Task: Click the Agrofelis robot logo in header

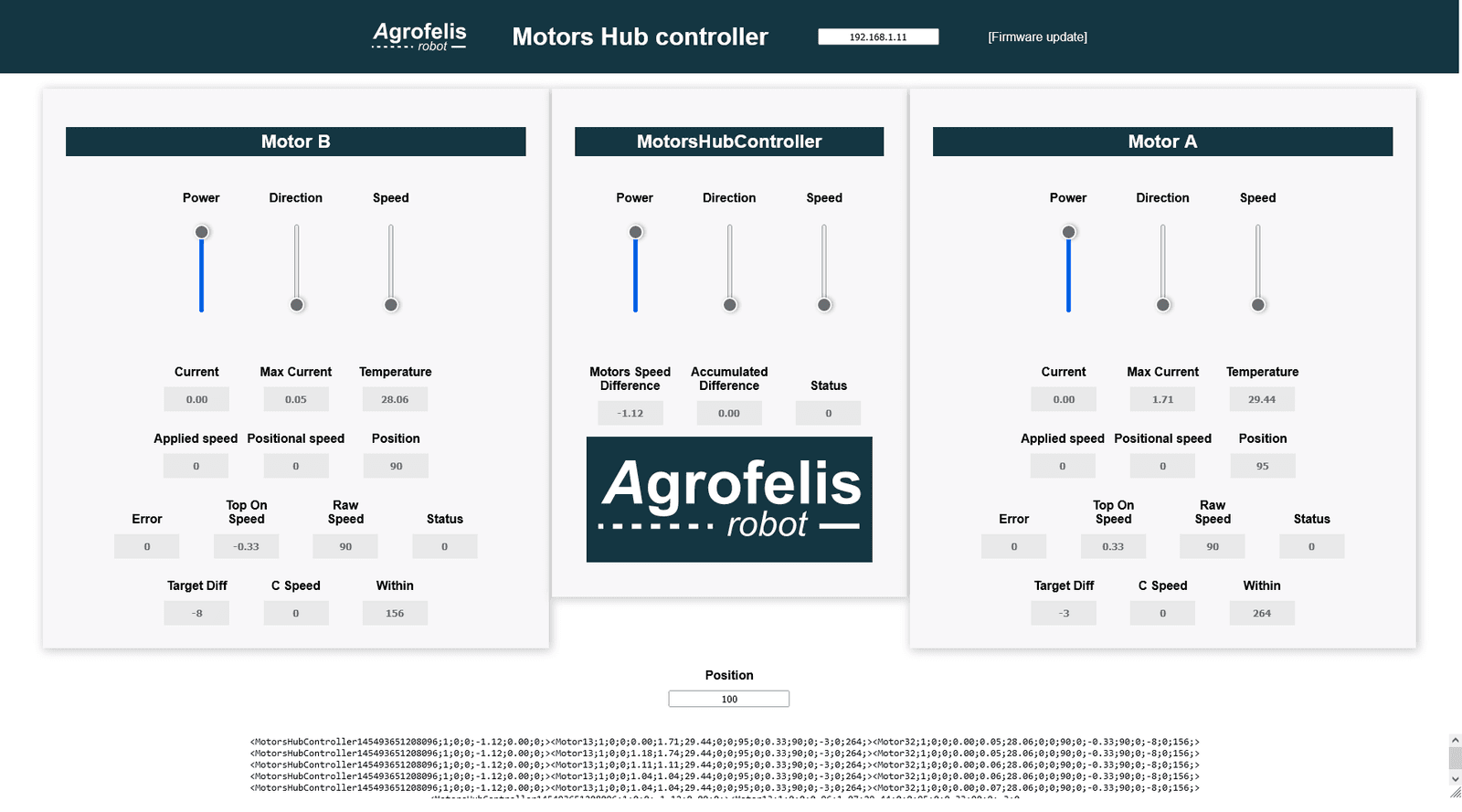Action: 419,37
